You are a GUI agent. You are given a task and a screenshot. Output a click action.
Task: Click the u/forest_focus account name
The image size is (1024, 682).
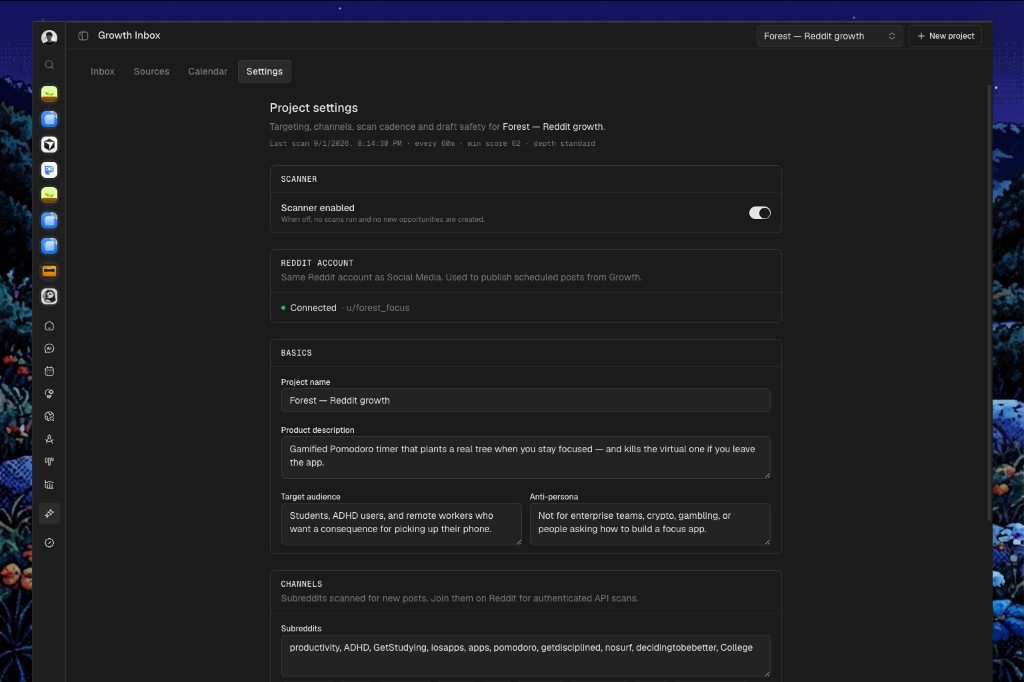(x=377, y=308)
